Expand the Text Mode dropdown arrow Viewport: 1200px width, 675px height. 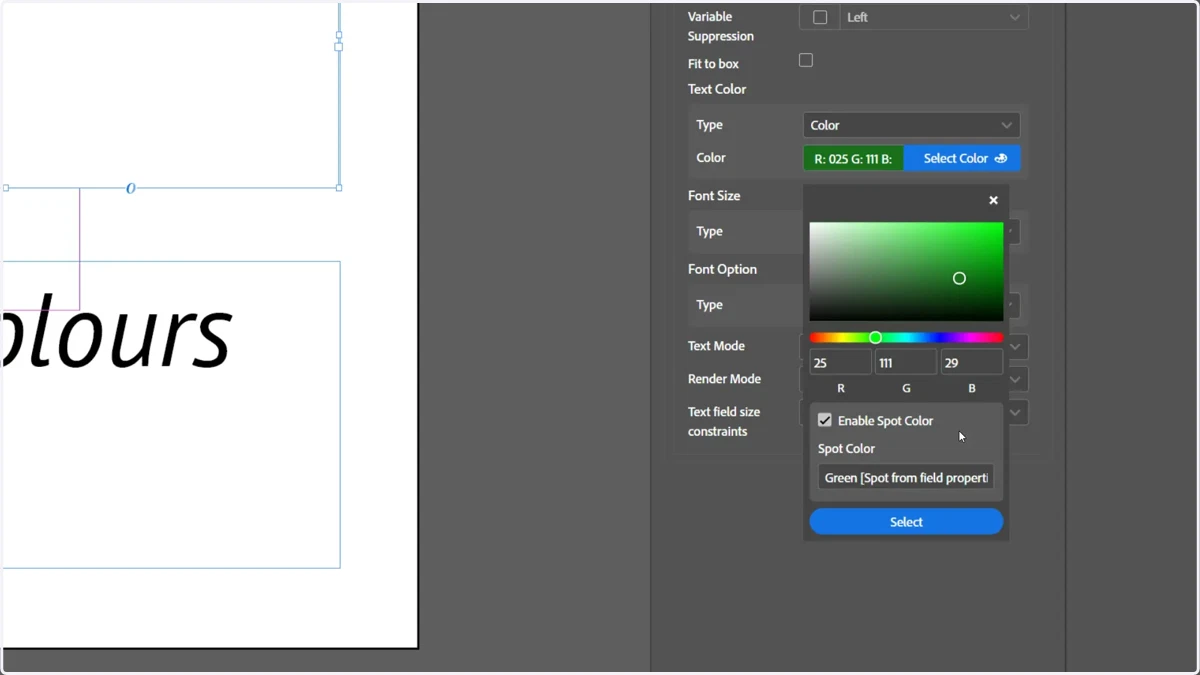coord(1015,347)
